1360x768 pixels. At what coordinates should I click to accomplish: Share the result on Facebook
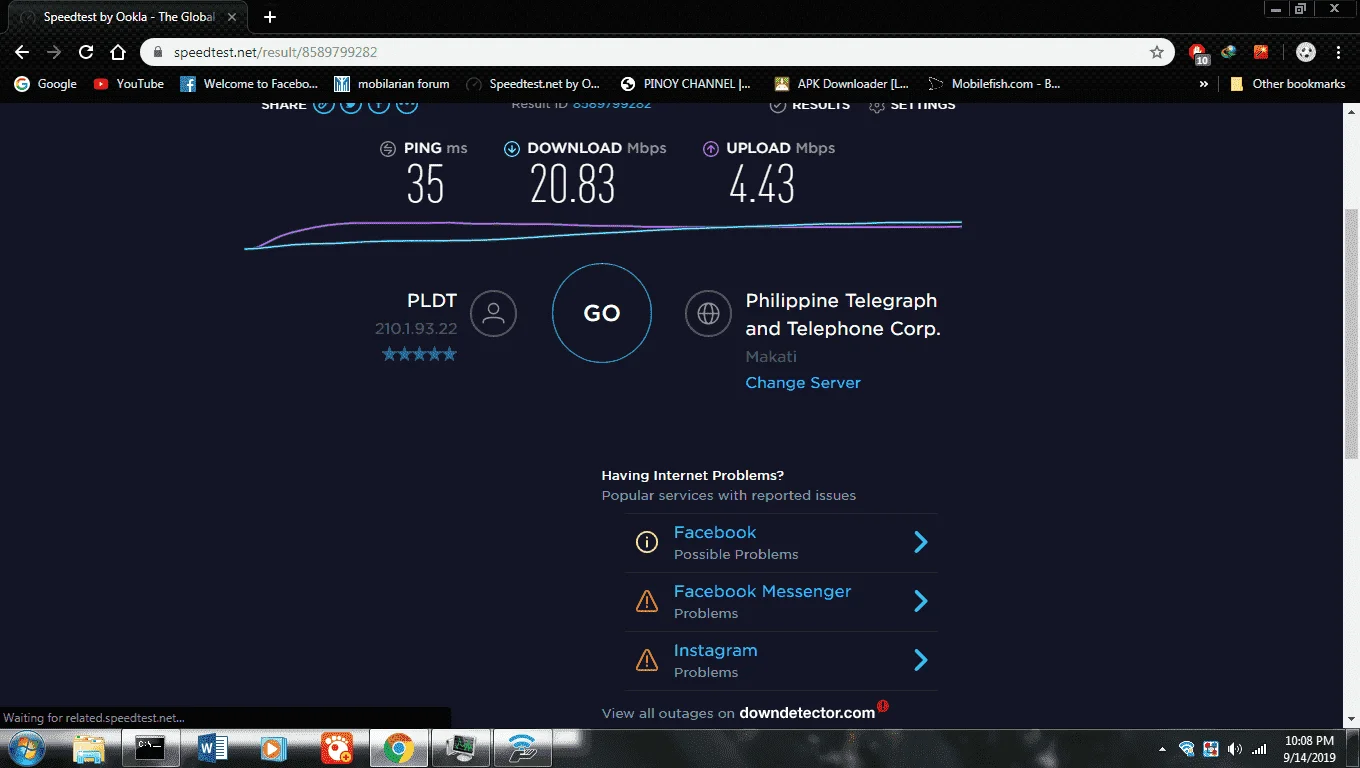click(377, 105)
